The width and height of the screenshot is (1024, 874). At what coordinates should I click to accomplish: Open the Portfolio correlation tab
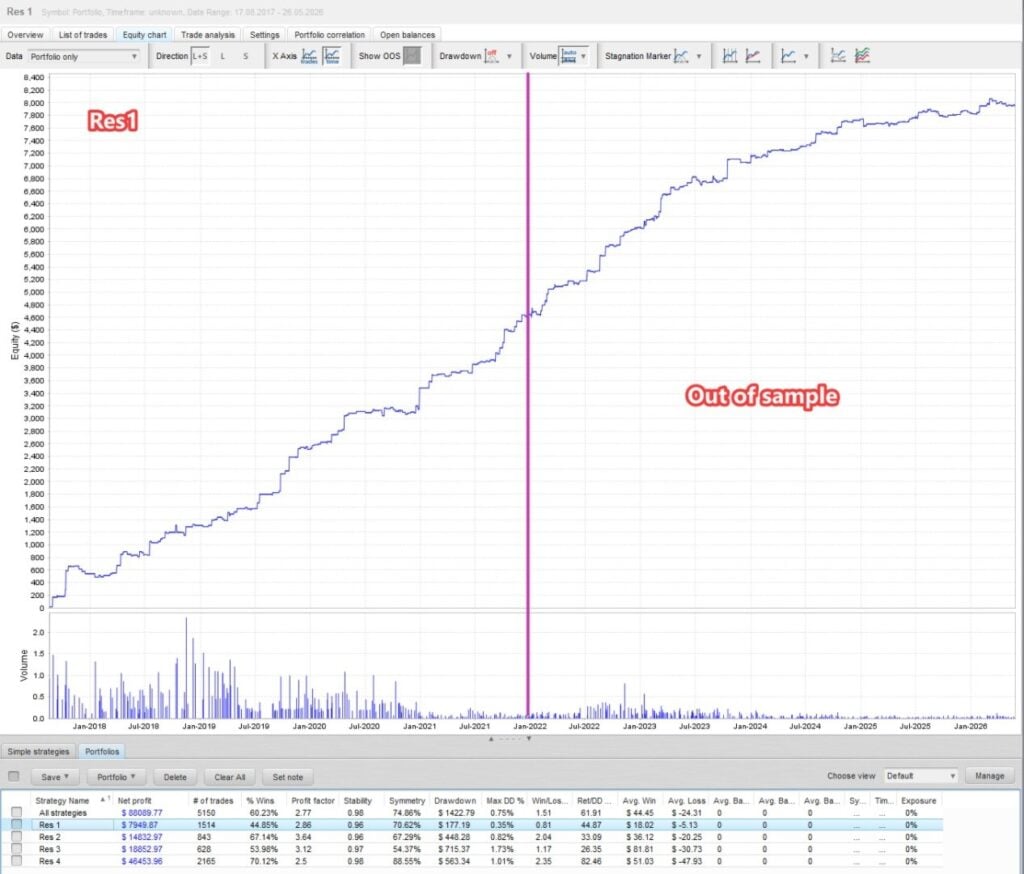coord(329,35)
